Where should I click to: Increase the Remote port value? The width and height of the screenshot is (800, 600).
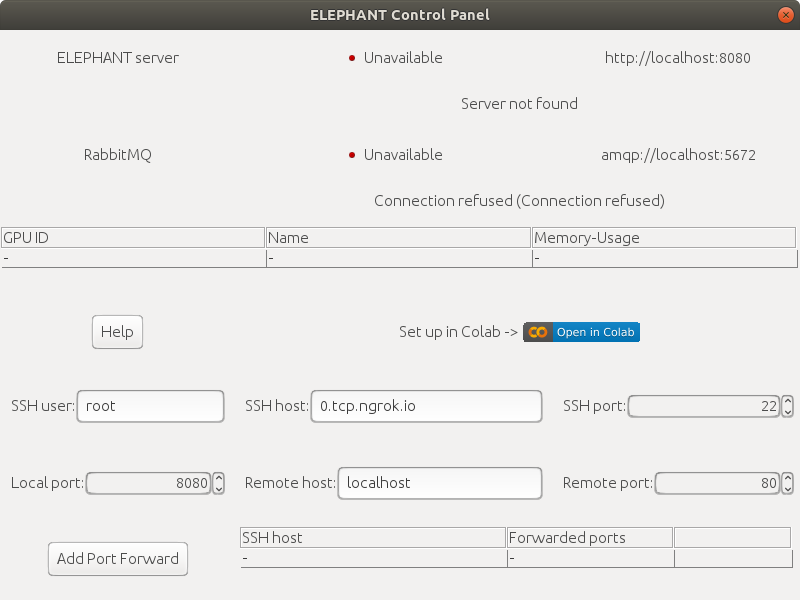[x=788, y=478]
